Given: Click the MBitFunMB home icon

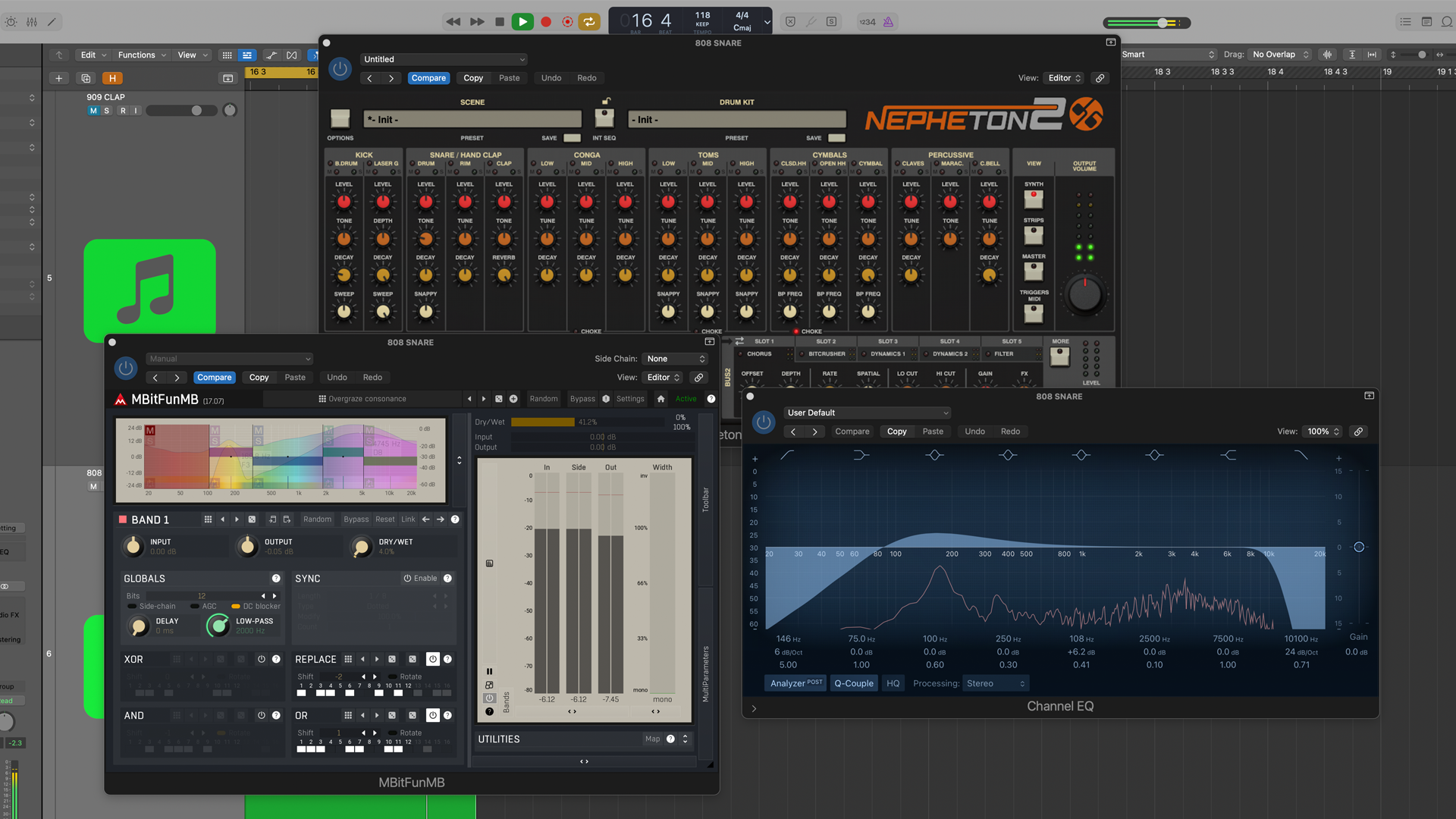Looking at the screenshot, I should (x=661, y=399).
